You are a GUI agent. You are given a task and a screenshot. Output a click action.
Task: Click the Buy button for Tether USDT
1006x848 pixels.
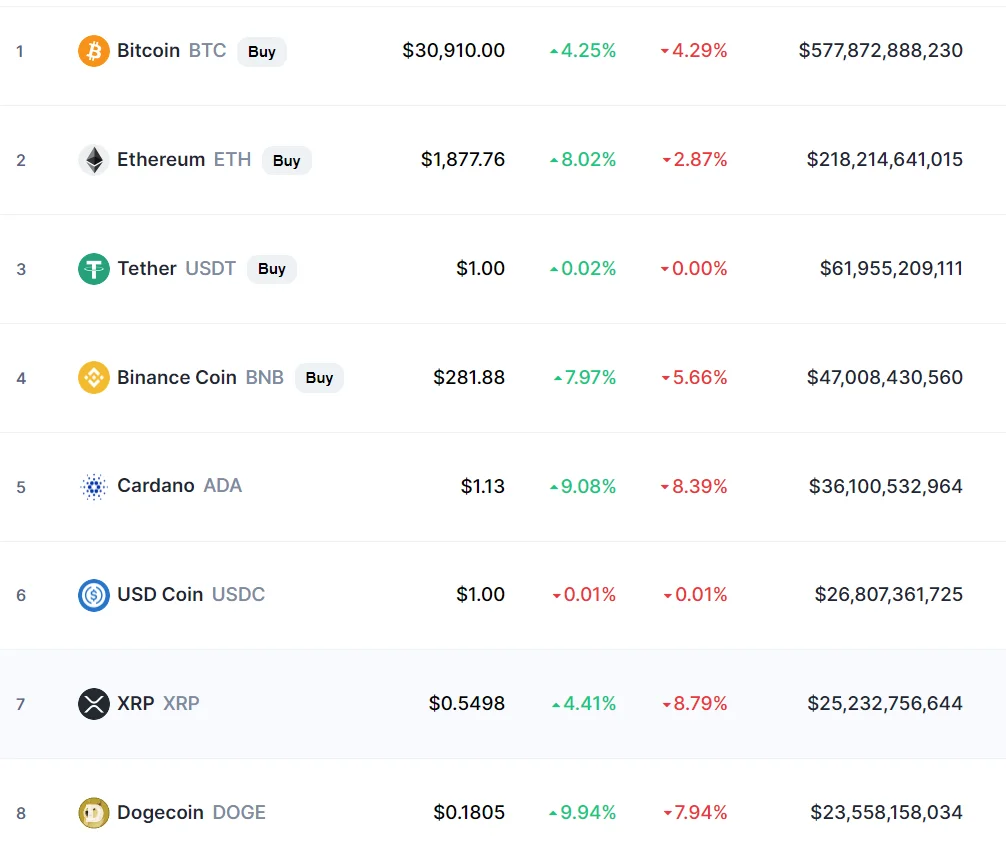(272, 269)
